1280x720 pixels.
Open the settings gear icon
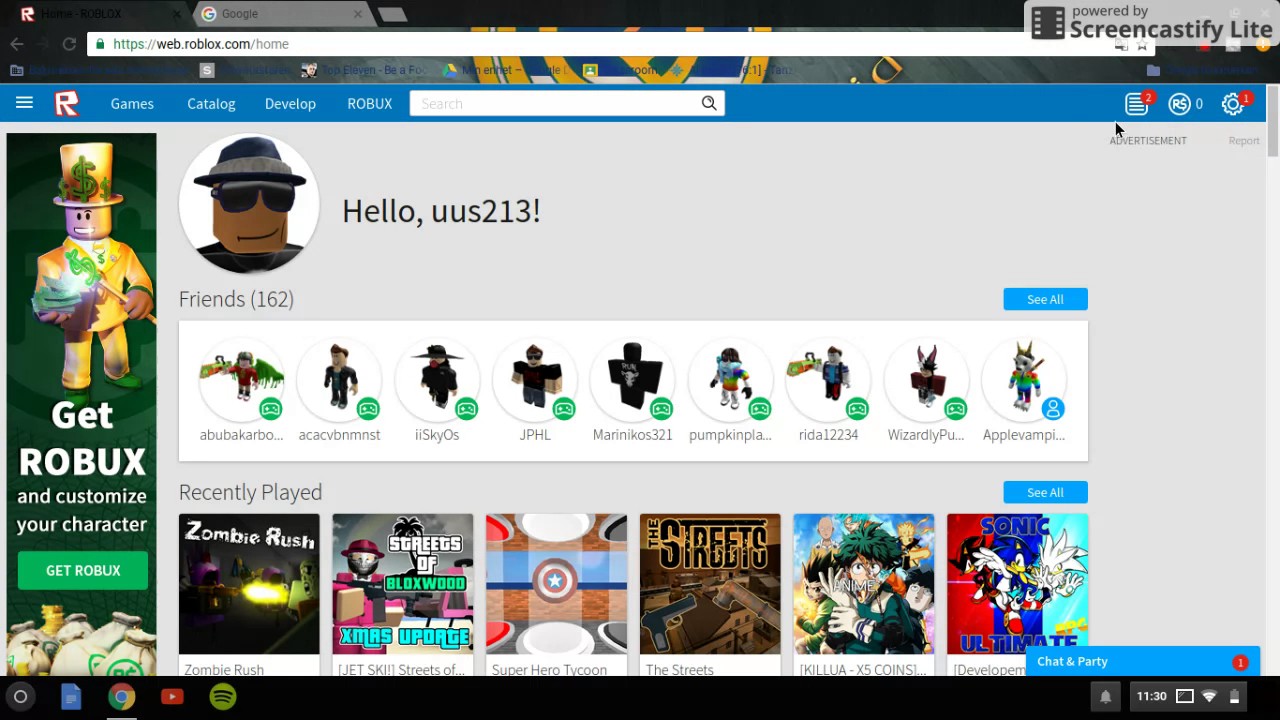(1233, 104)
